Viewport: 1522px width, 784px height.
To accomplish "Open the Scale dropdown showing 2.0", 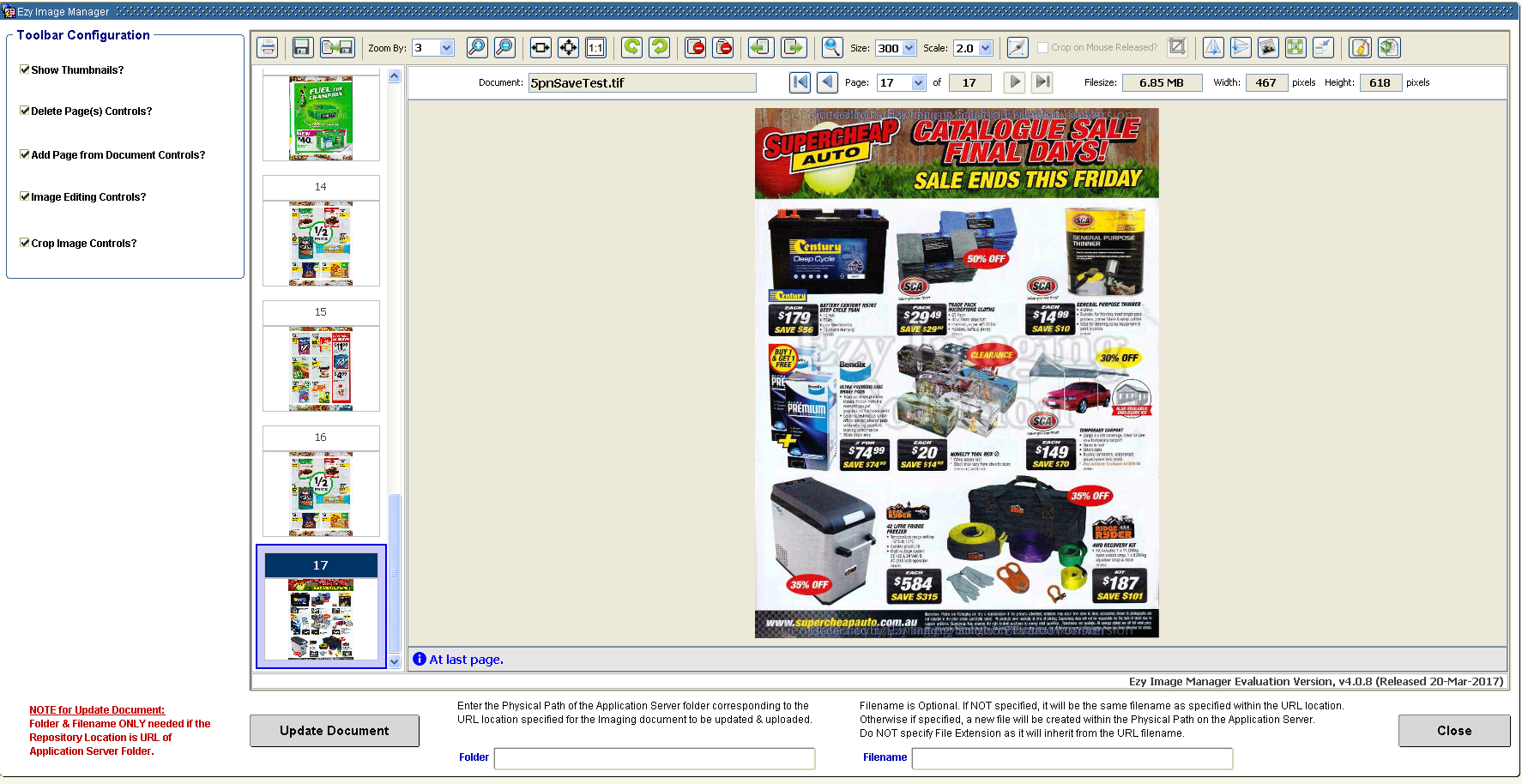I will click(986, 48).
